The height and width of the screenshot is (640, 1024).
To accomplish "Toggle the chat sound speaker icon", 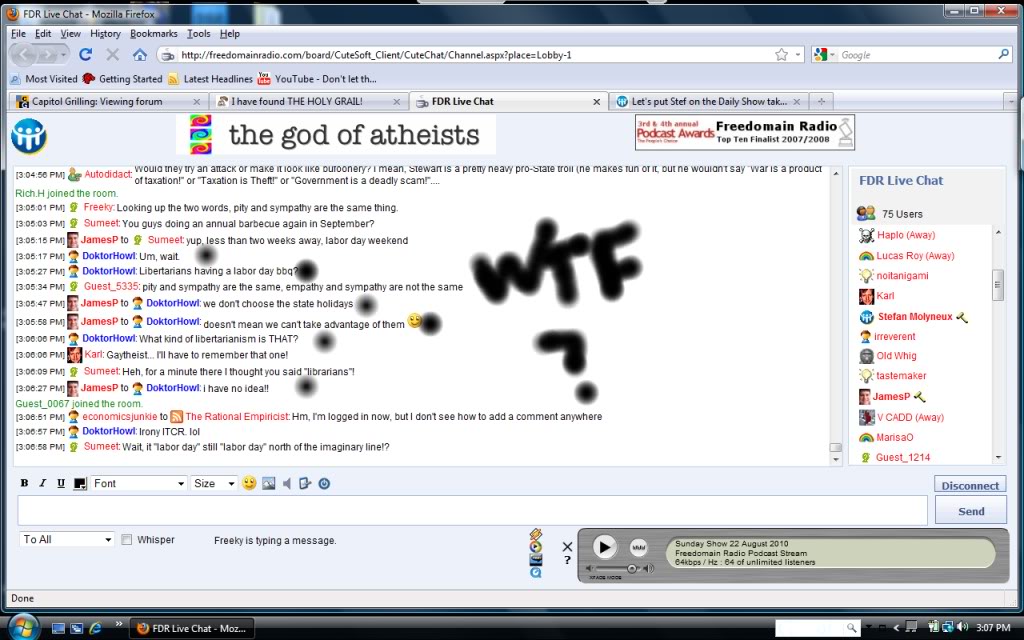I will tap(287, 483).
